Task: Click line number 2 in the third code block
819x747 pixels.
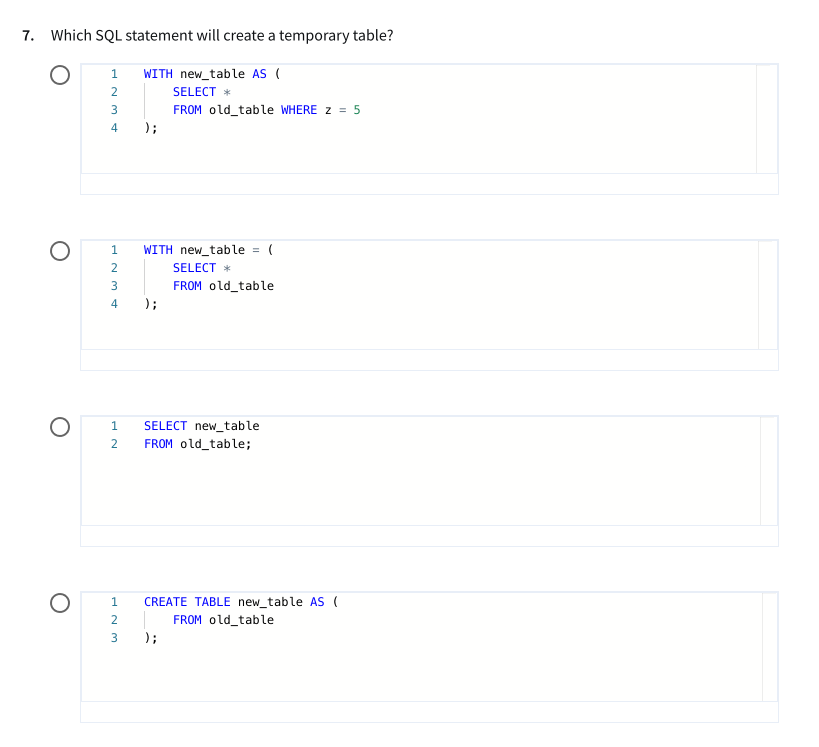Action: tap(114, 444)
